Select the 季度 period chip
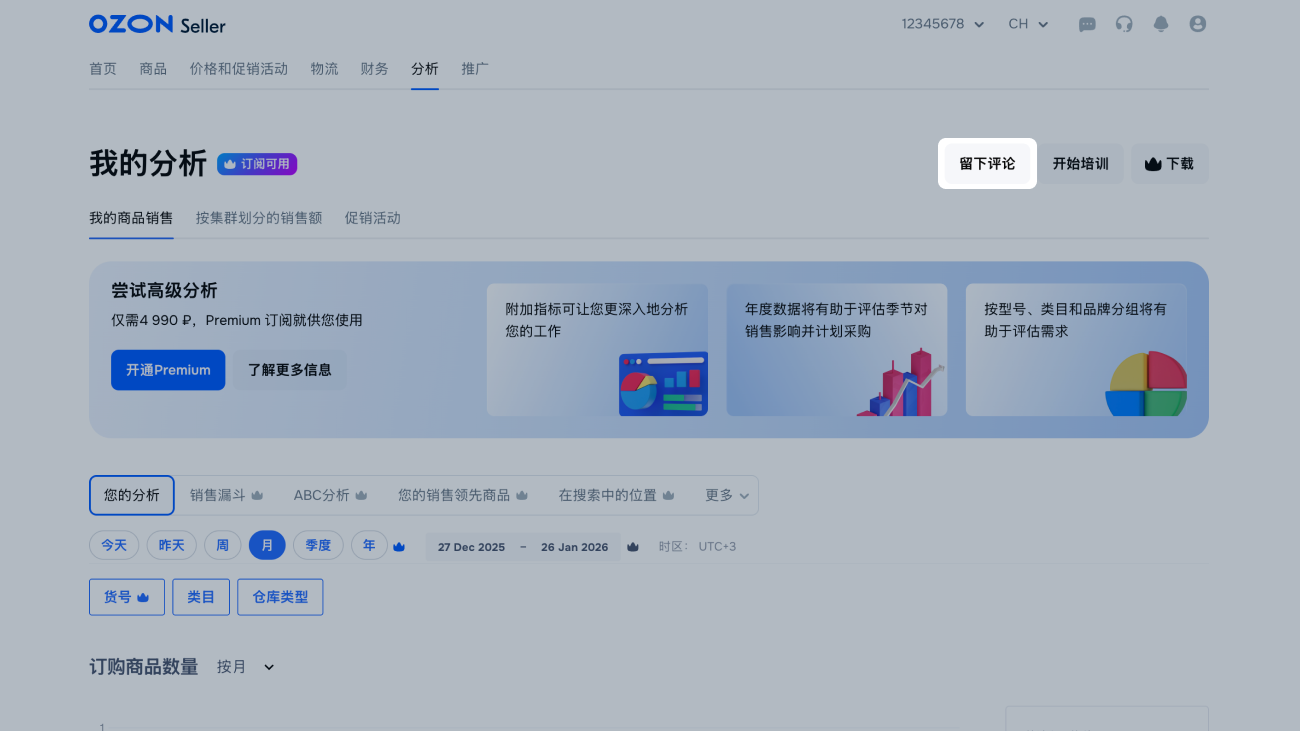The height and width of the screenshot is (731, 1300). 318,545
